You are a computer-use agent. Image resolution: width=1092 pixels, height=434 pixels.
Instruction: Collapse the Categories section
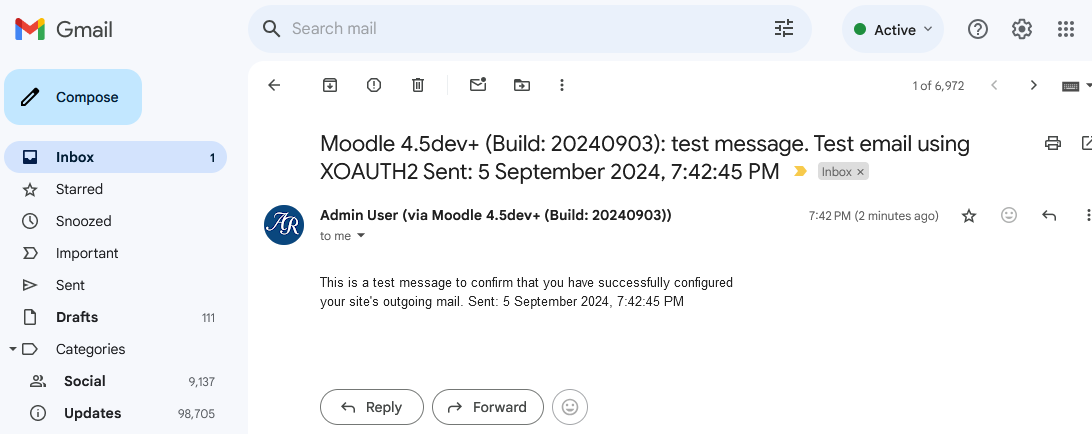[x=13, y=349]
